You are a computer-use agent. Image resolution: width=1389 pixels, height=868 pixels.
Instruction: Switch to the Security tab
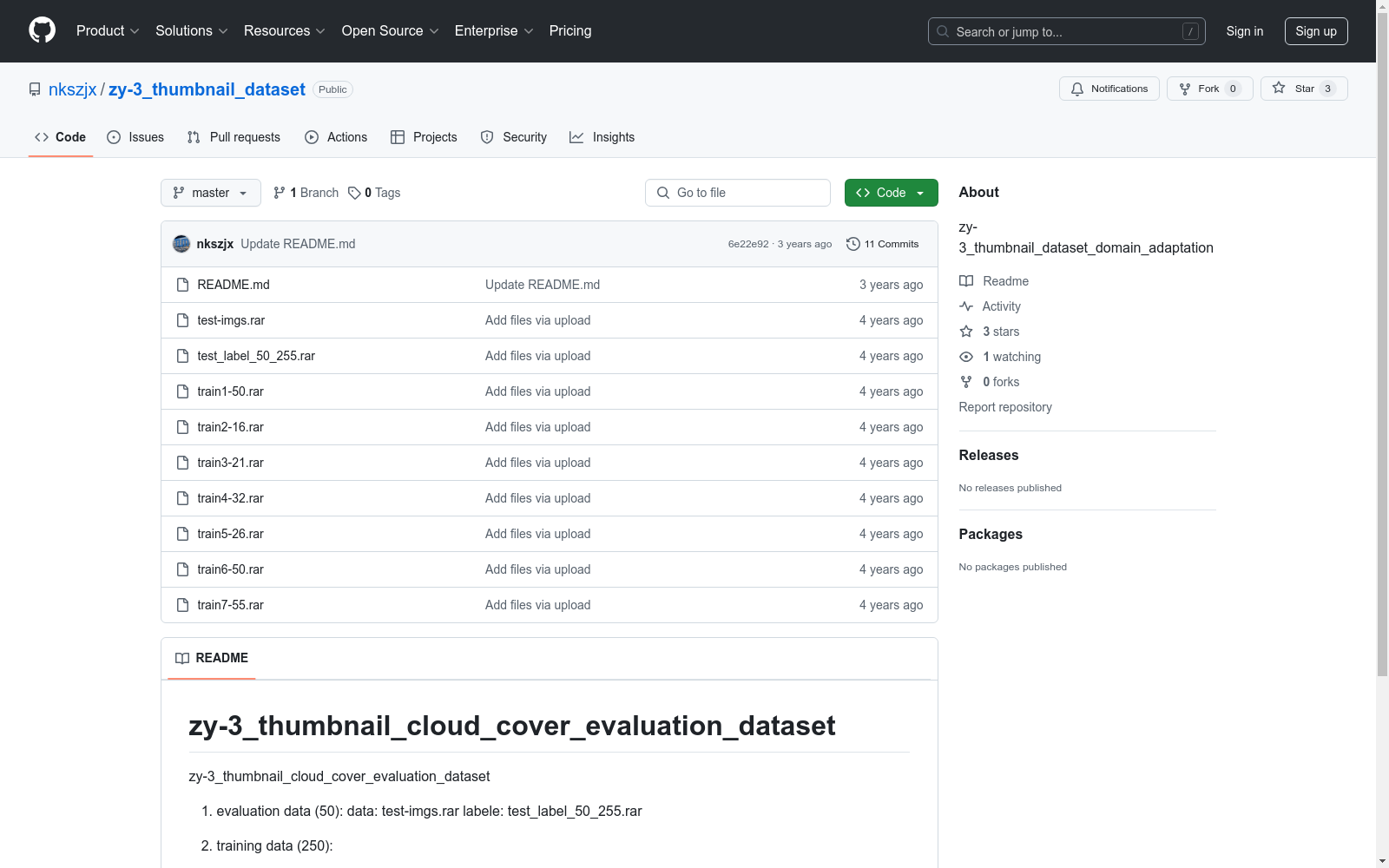(514, 137)
